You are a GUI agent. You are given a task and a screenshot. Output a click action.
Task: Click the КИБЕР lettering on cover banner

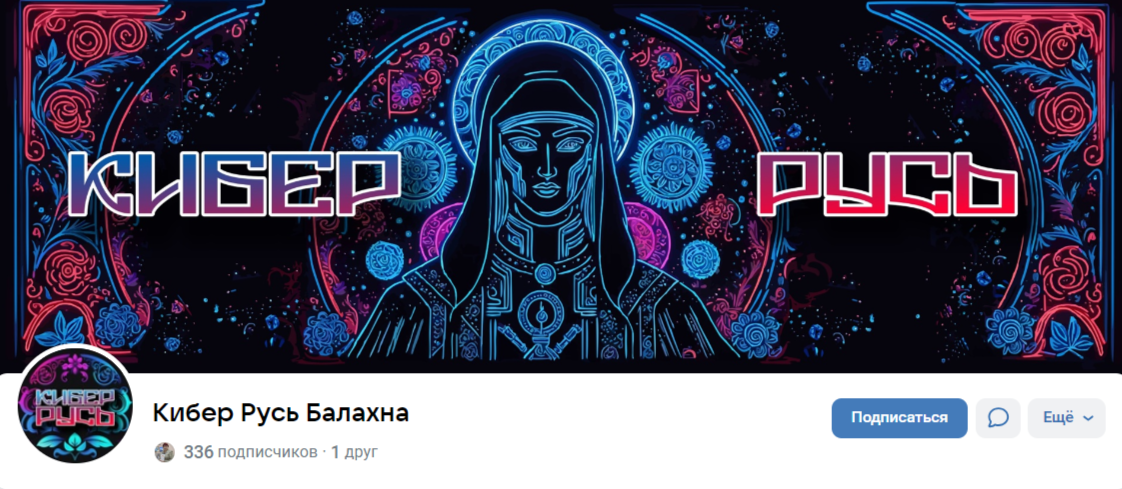233,185
